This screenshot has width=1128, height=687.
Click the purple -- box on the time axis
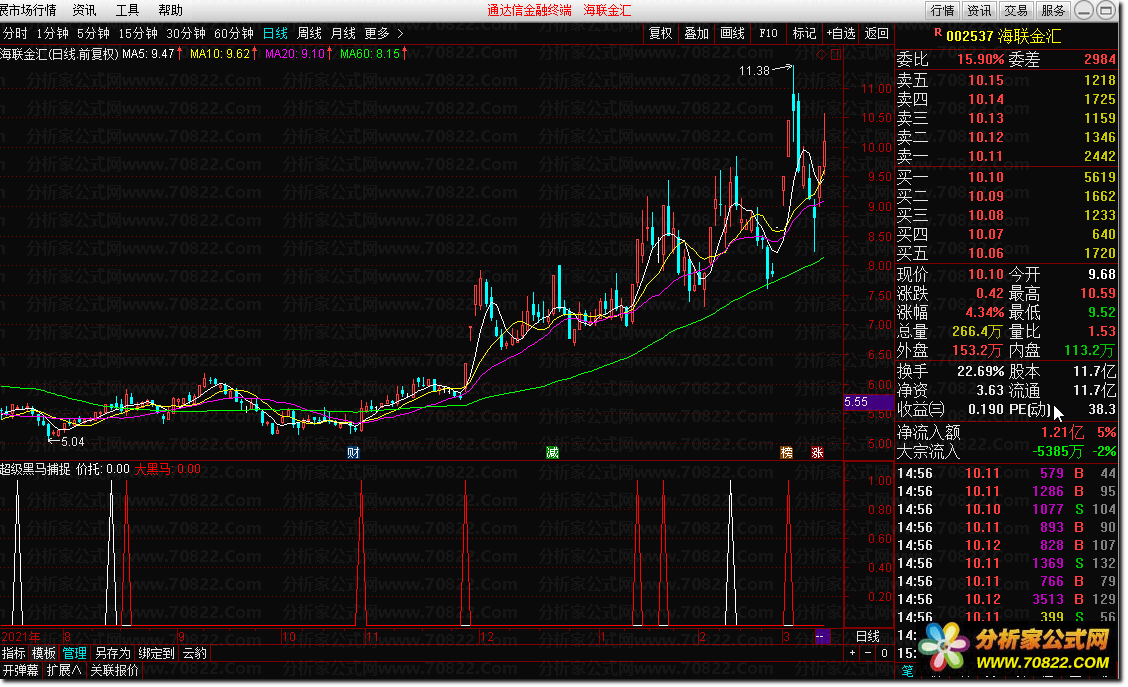822,637
